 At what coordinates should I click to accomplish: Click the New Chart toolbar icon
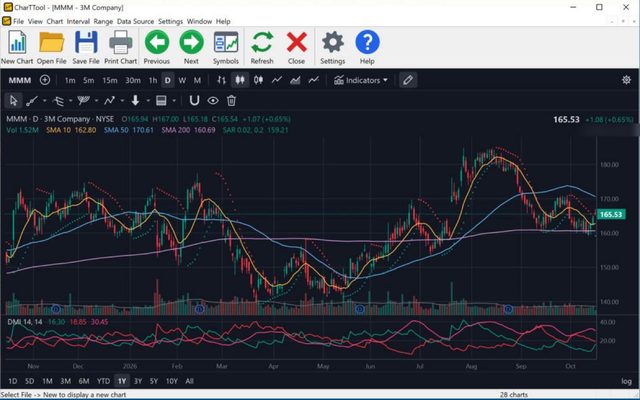tap(17, 42)
